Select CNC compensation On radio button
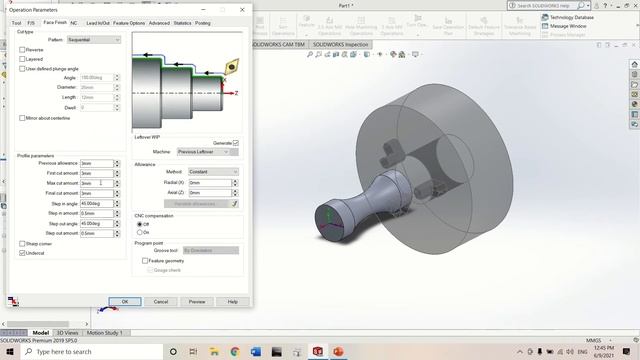This screenshot has width=640, height=360. click(x=140, y=232)
